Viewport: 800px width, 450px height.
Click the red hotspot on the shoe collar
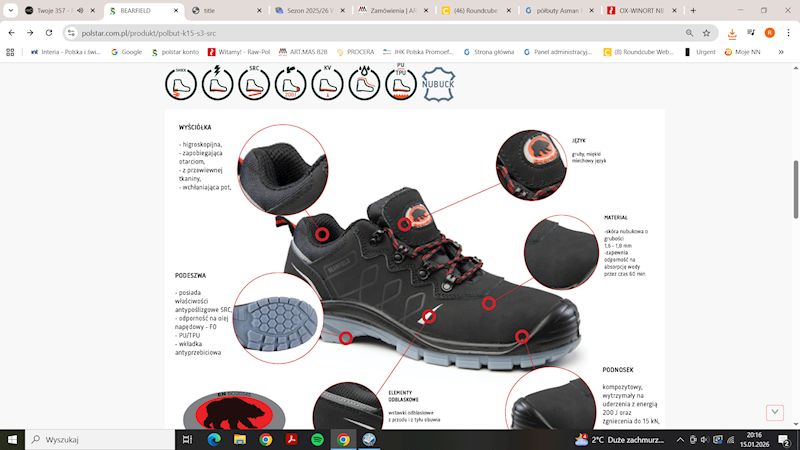[x=324, y=232]
